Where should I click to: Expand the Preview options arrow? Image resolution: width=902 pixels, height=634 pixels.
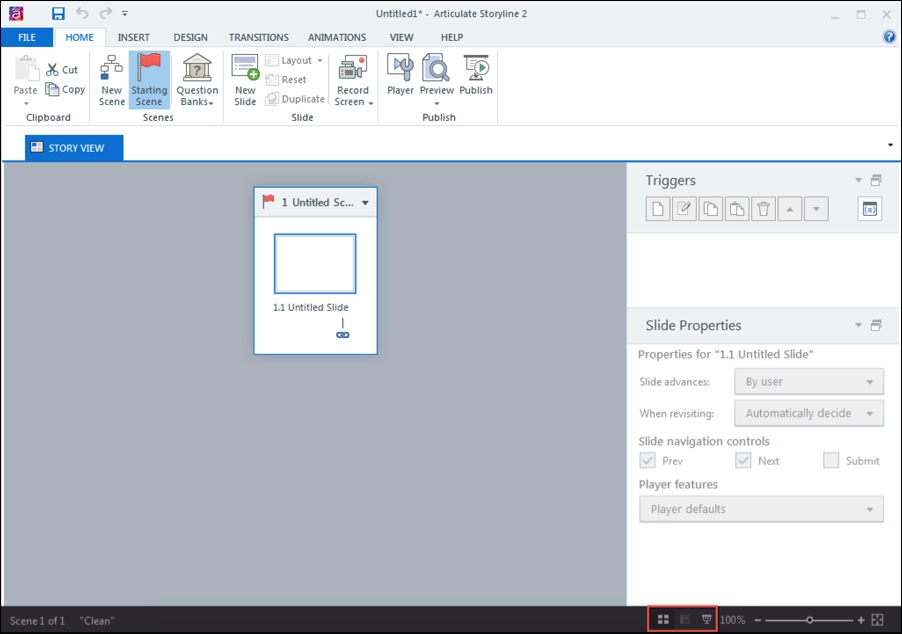(x=437, y=104)
